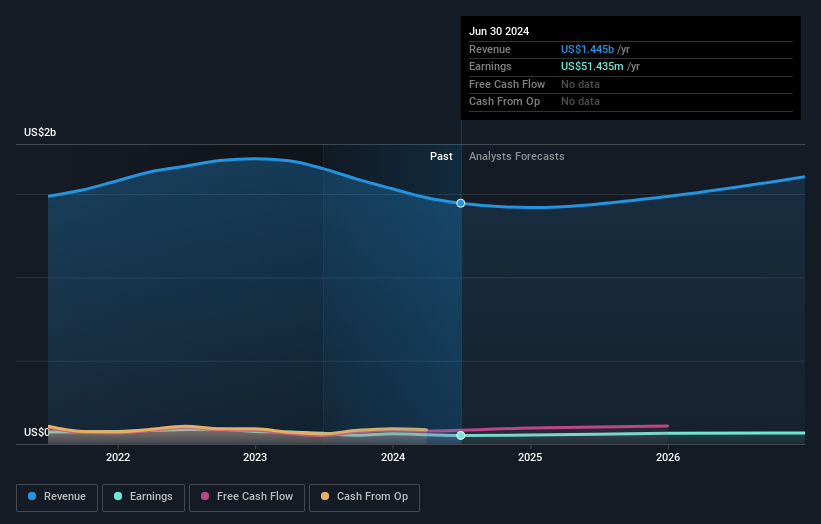Viewport: 821px width, 524px height.
Task: Click the pink Free Cash Flow legend dot
Action: click(x=205, y=496)
